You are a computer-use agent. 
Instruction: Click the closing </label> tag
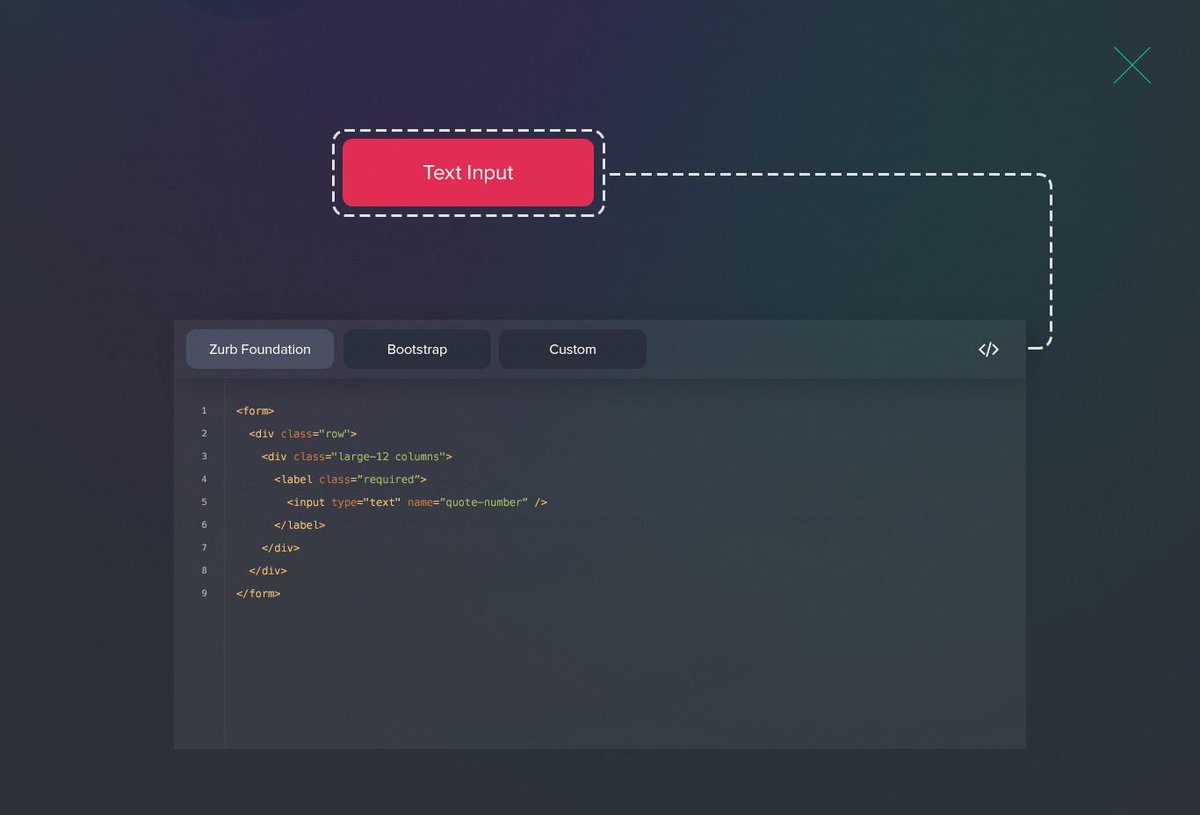[x=300, y=525]
